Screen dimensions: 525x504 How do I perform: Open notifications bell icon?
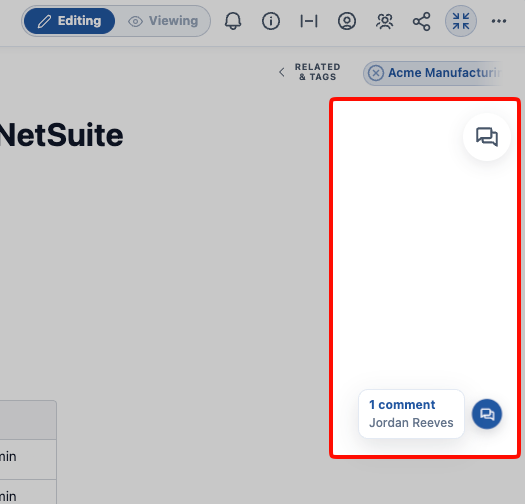pyautogui.click(x=233, y=21)
